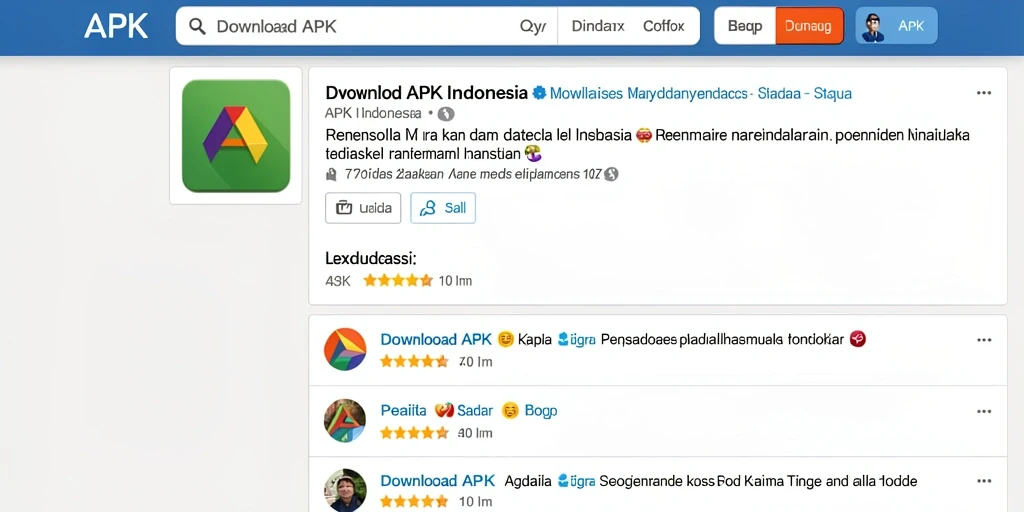Click the orange Dunaug button
Screen dimensions: 1024x512
point(808,26)
